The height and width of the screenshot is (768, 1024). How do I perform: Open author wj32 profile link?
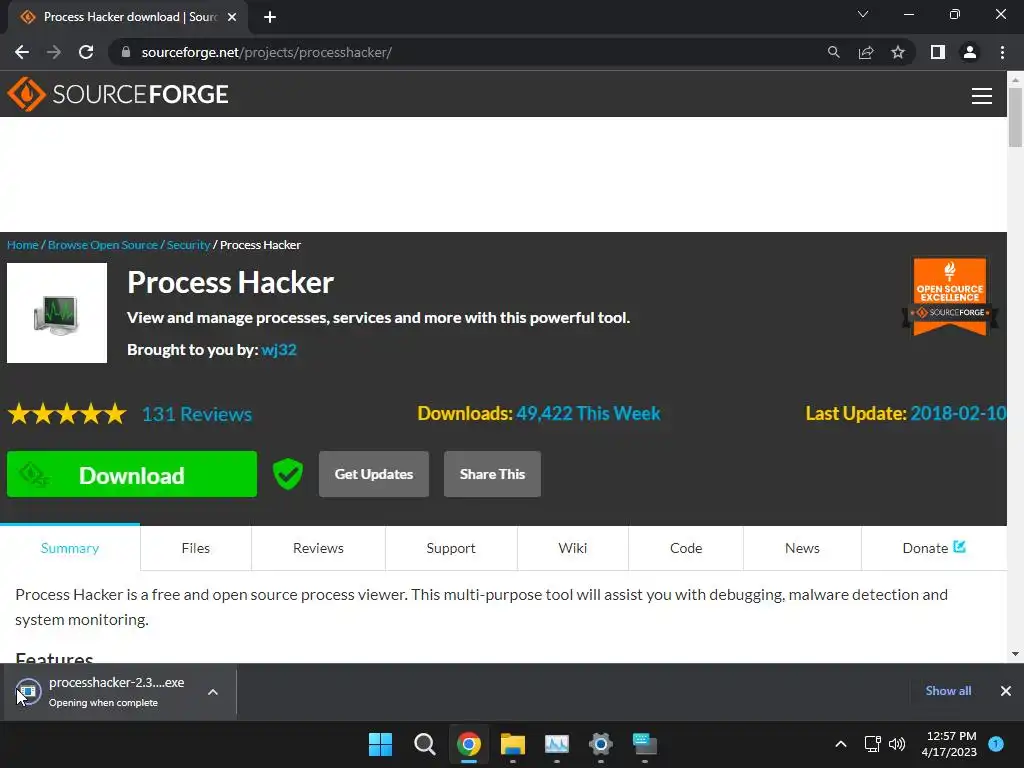(x=279, y=349)
